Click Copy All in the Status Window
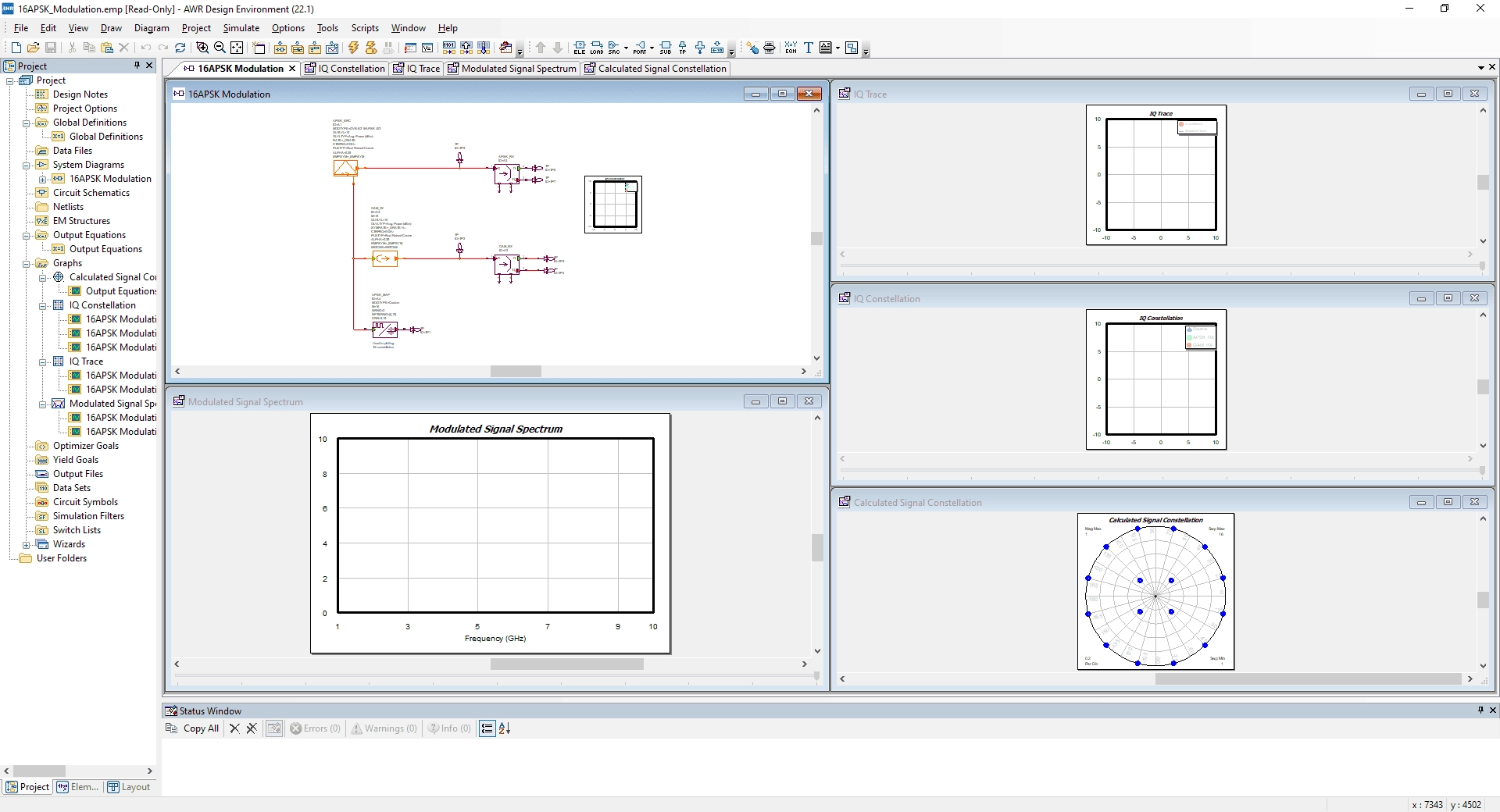1500x812 pixels. [192, 728]
